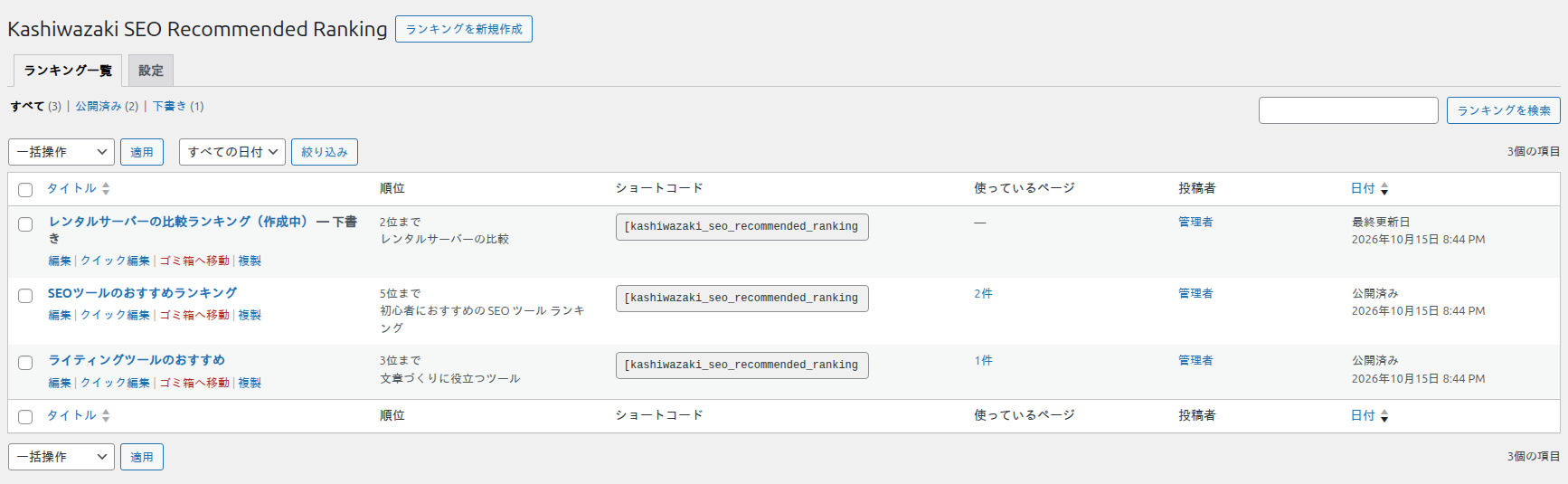
Task: Switch to the ランキング一覧 tab
Action: [68, 71]
